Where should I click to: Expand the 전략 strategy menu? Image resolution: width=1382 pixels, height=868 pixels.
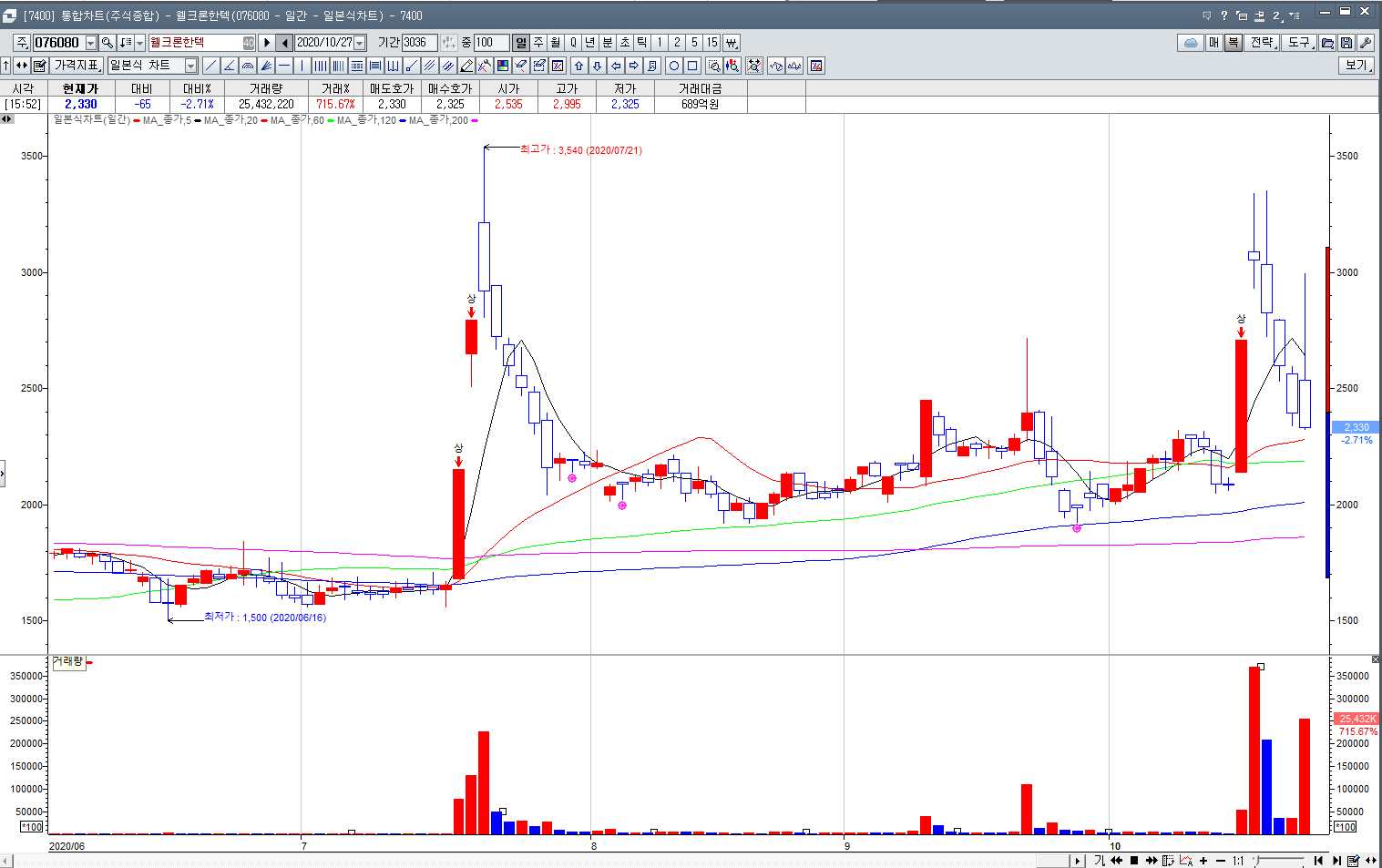coord(1262,43)
